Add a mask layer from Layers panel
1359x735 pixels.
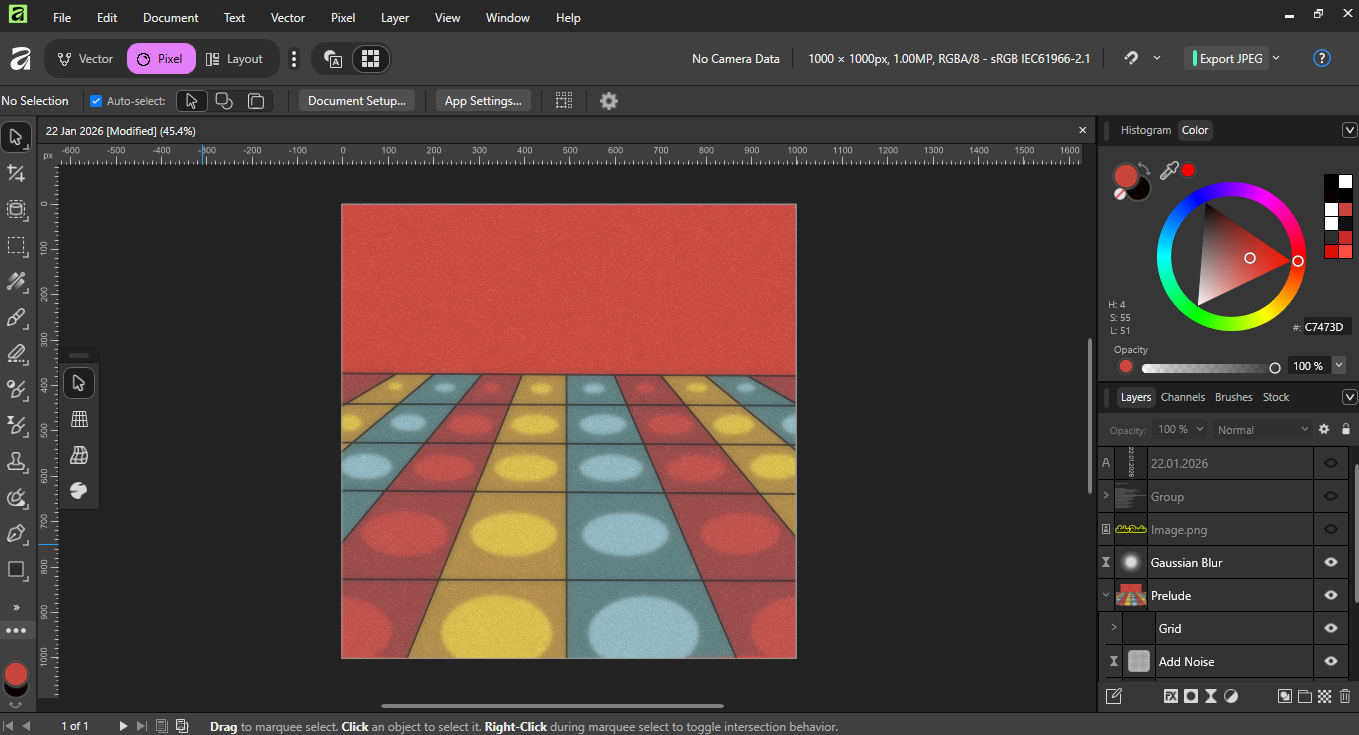tap(1191, 696)
